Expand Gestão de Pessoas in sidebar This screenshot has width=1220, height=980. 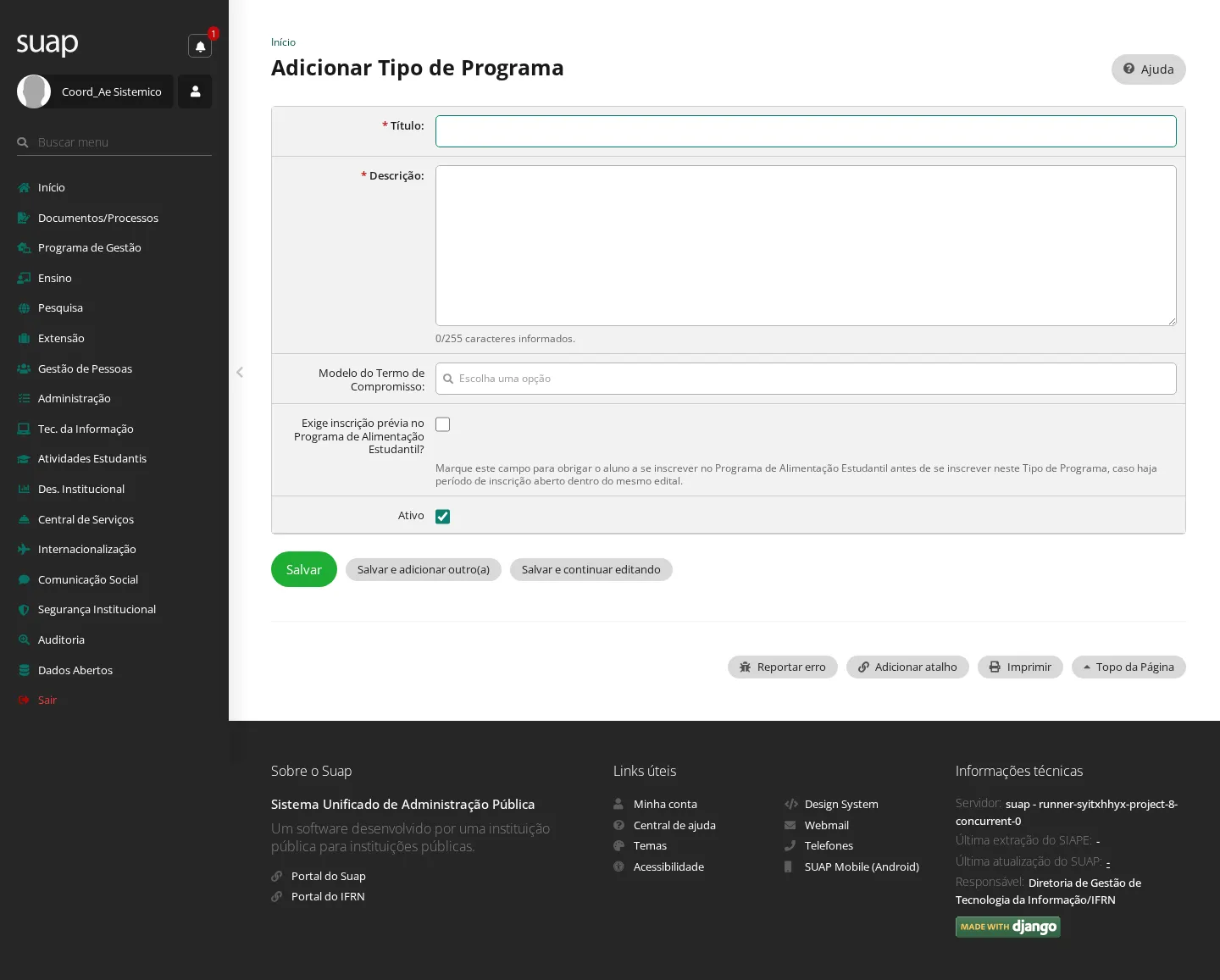click(85, 368)
